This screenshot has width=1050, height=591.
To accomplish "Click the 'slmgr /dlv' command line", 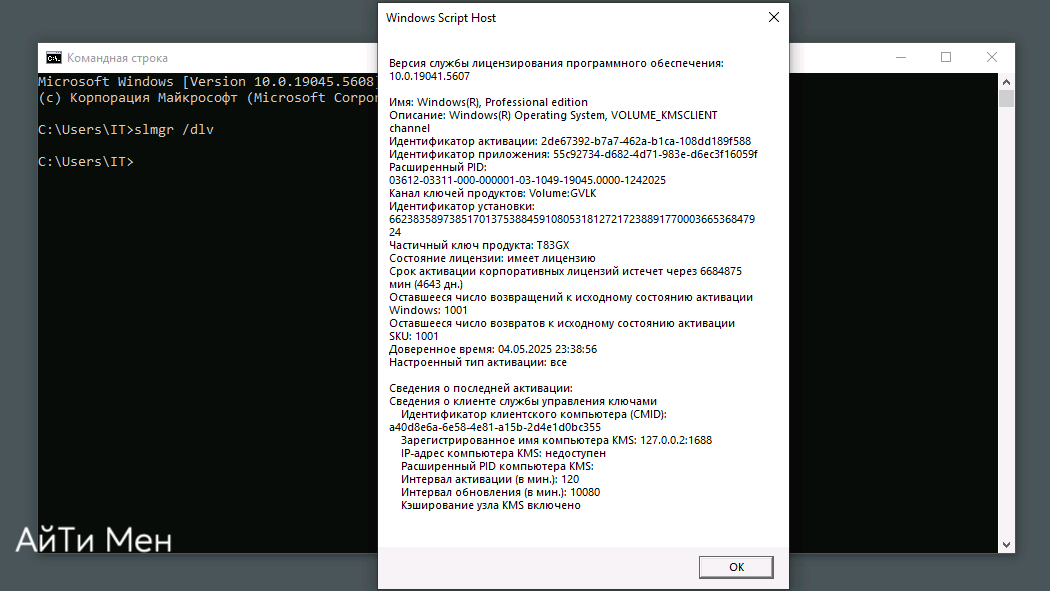I will pyautogui.click(x=126, y=129).
